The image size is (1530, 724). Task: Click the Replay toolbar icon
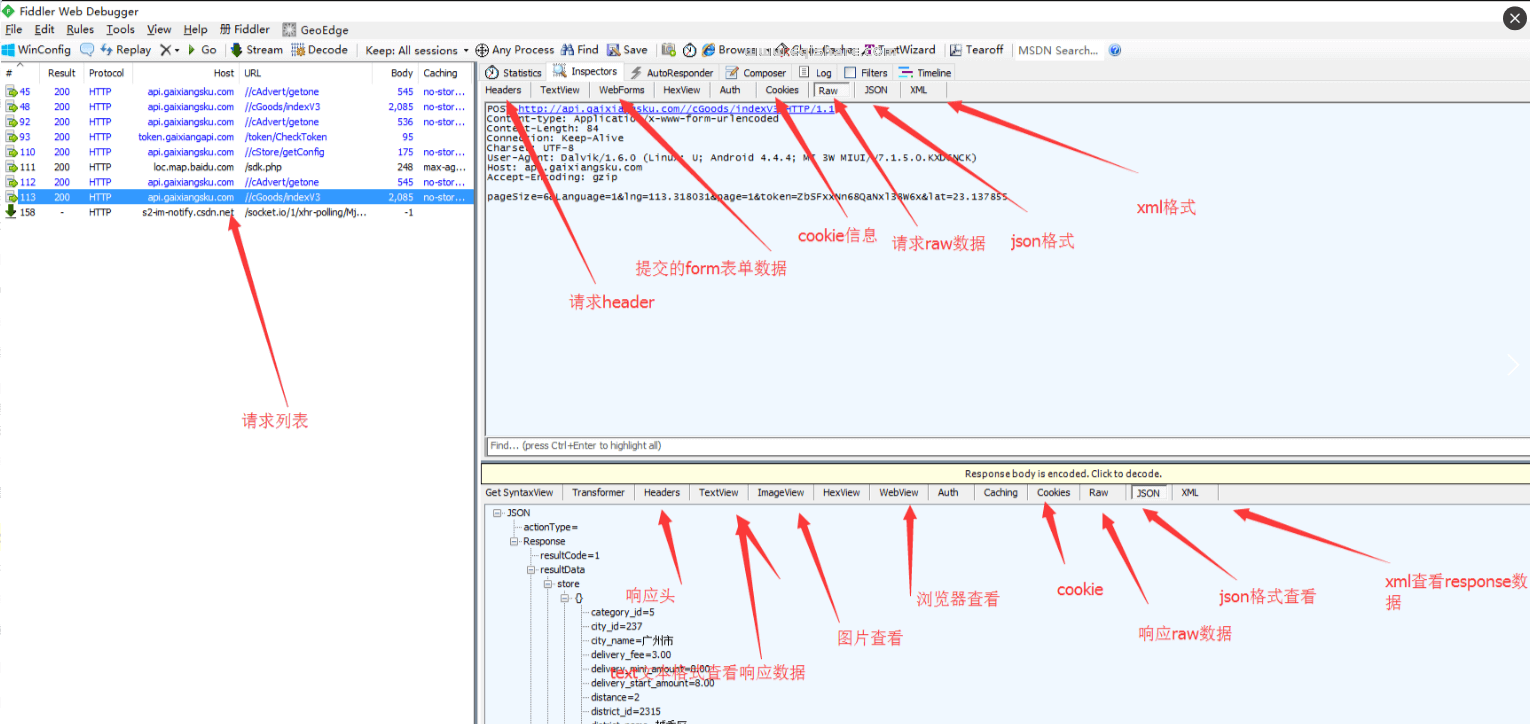click(x=106, y=50)
